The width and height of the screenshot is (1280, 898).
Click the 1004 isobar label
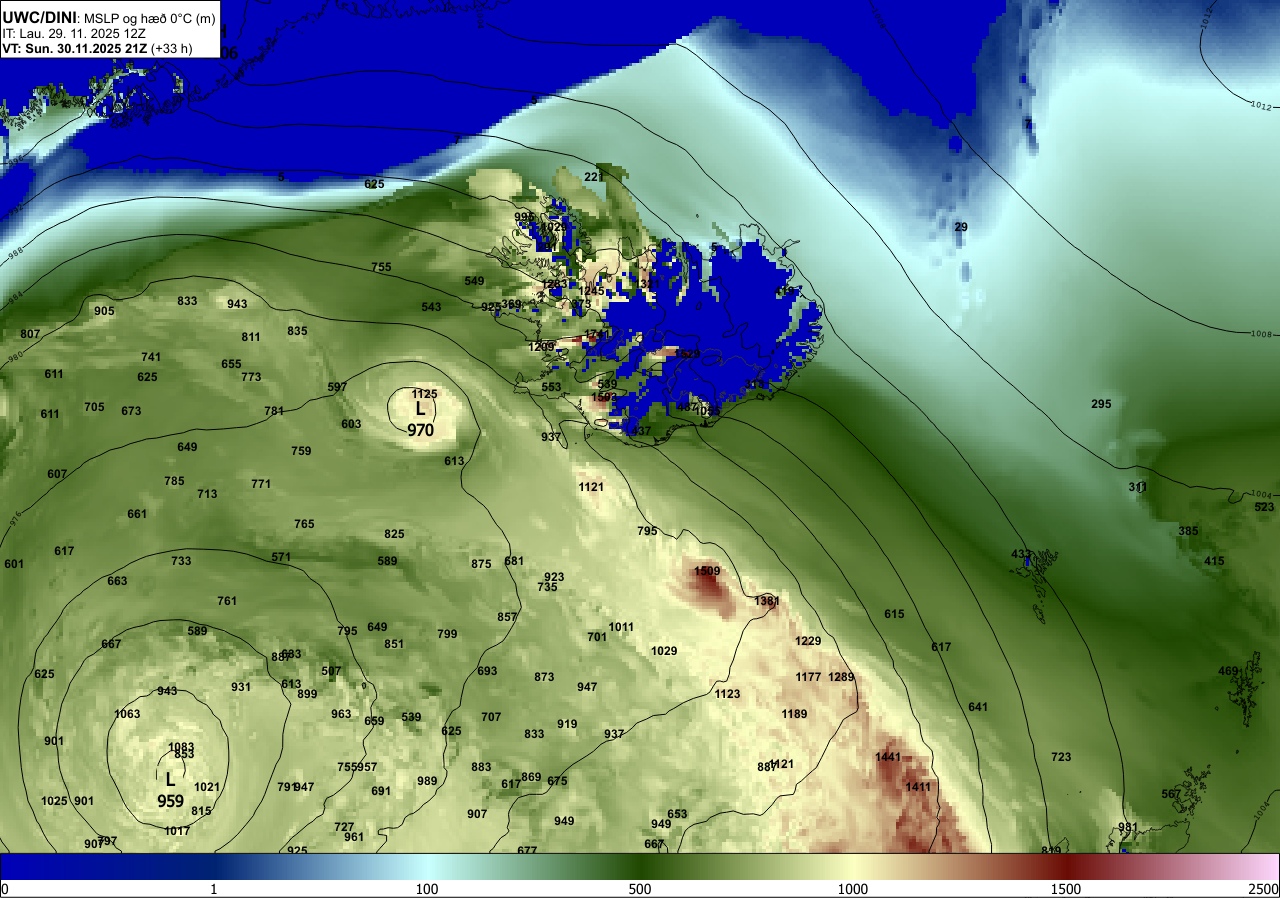pyautogui.click(x=1262, y=495)
